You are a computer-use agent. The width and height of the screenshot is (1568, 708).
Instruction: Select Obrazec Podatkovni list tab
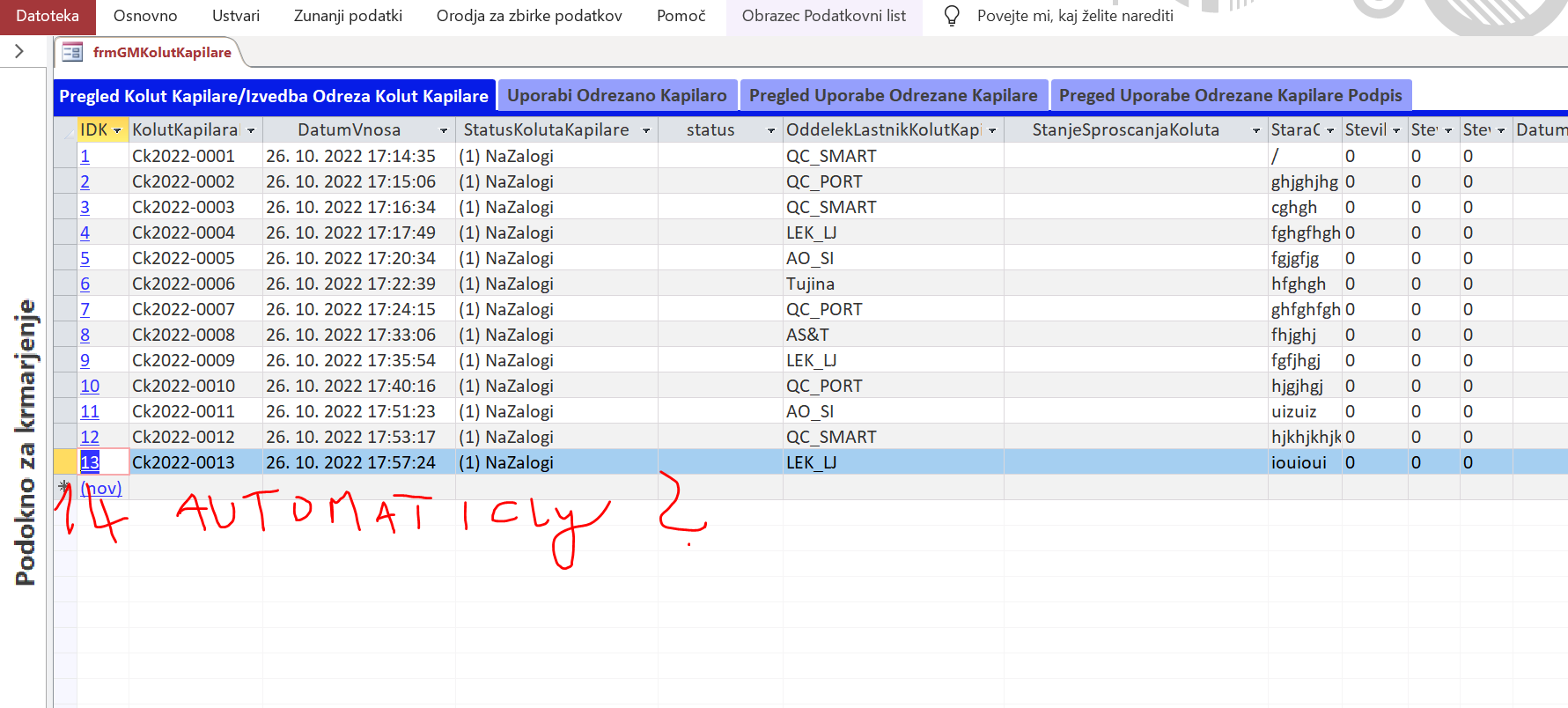pos(824,16)
